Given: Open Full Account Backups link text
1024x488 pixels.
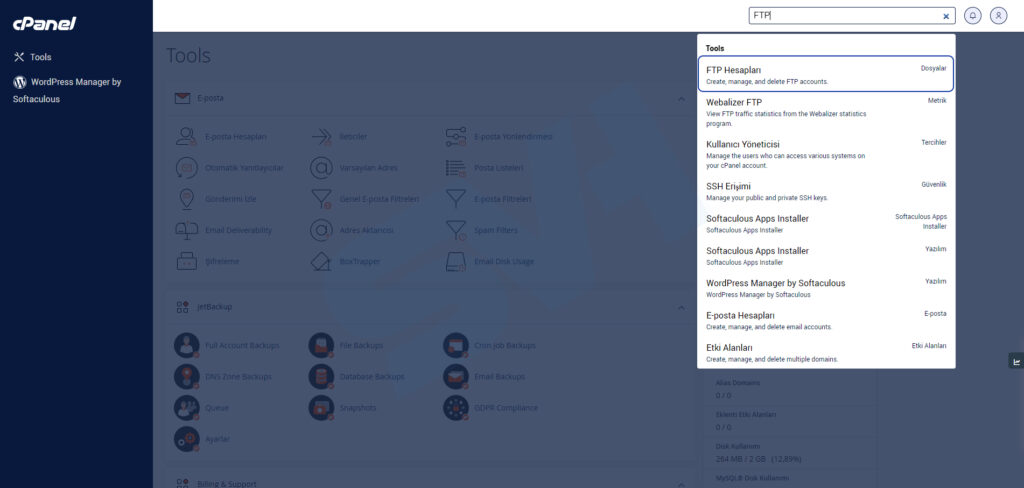Looking at the screenshot, I should [242, 345].
